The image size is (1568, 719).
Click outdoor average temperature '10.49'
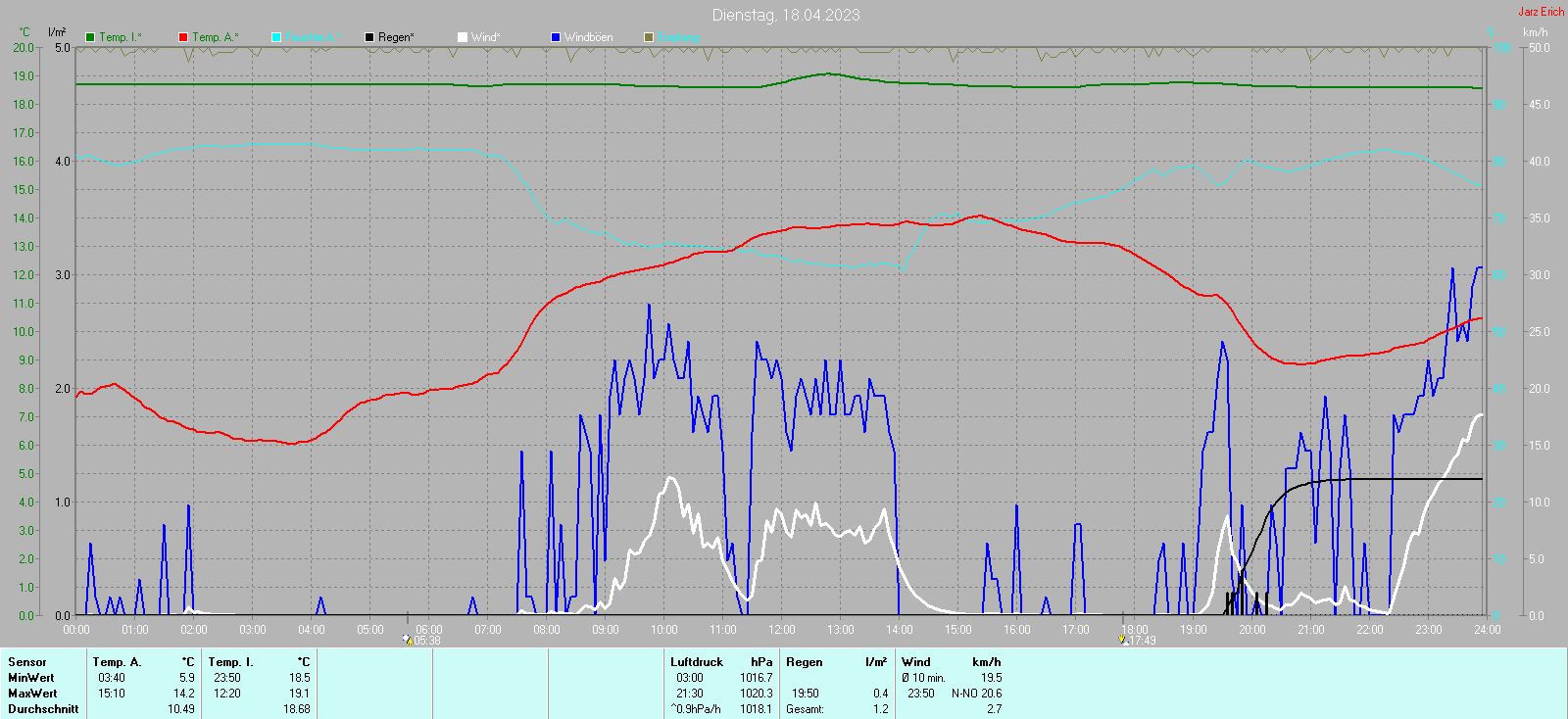(180, 709)
